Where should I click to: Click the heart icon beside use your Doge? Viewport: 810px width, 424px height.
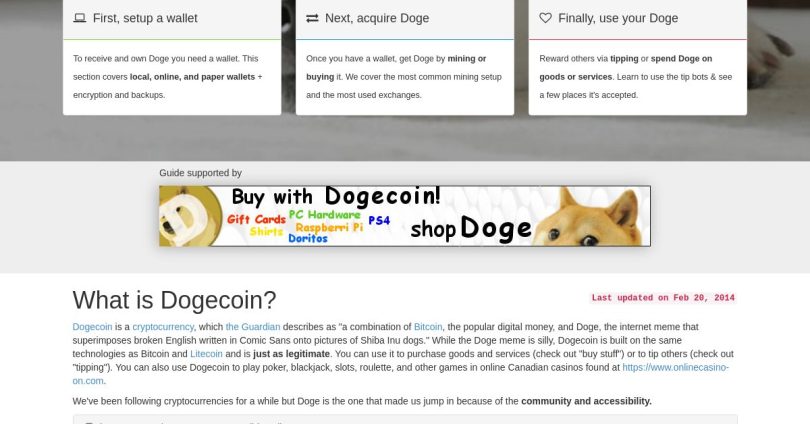click(546, 18)
